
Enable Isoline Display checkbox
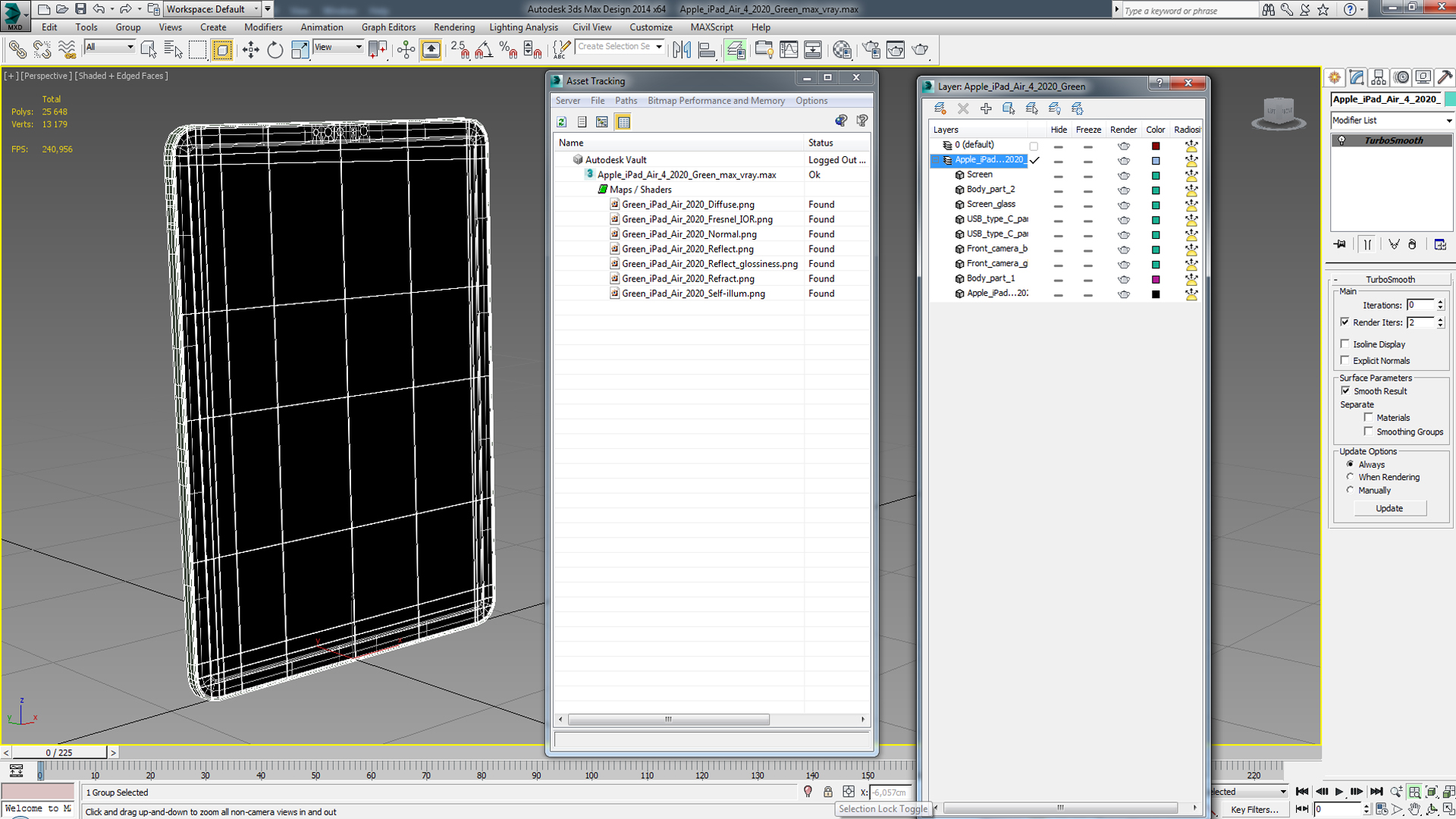coord(1345,344)
